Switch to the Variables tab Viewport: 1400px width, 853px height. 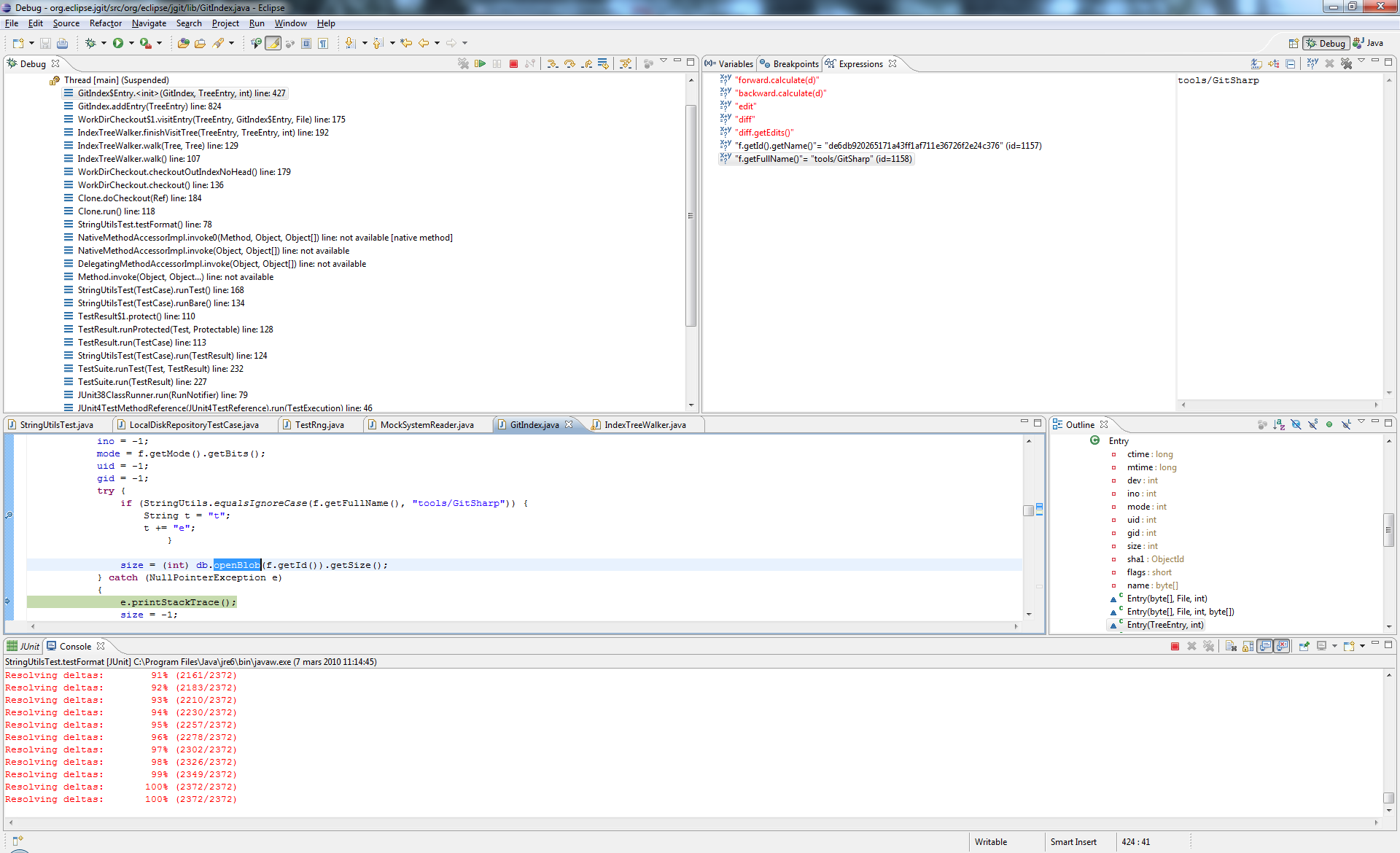click(x=728, y=64)
